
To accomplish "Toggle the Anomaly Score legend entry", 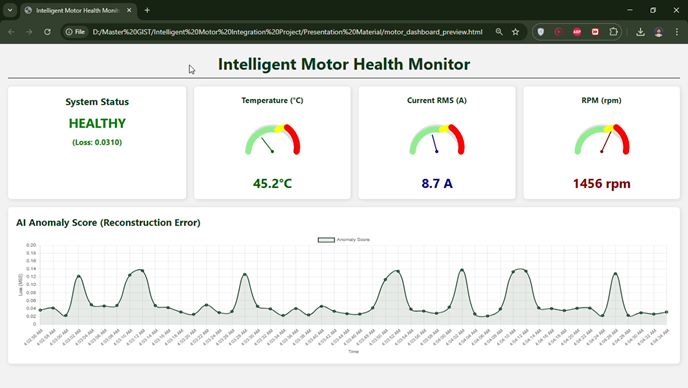I will tap(344, 240).
